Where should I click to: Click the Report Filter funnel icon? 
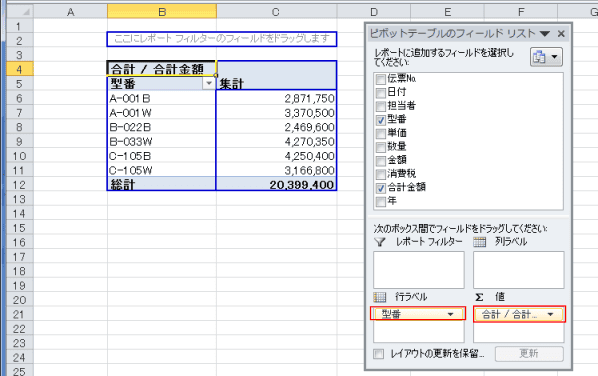[380, 242]
